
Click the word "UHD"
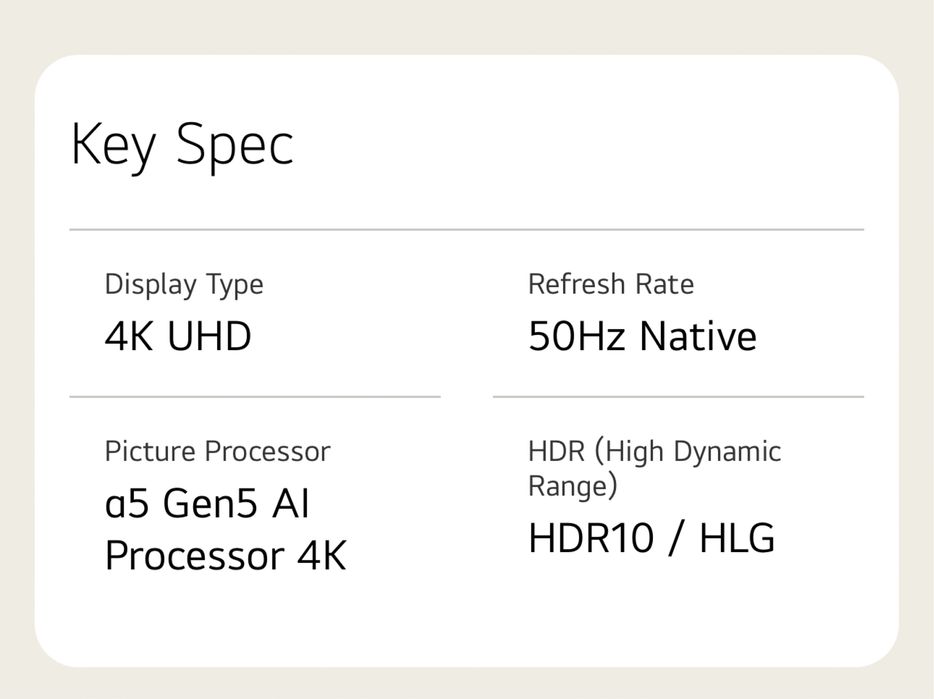click(209, 336)
